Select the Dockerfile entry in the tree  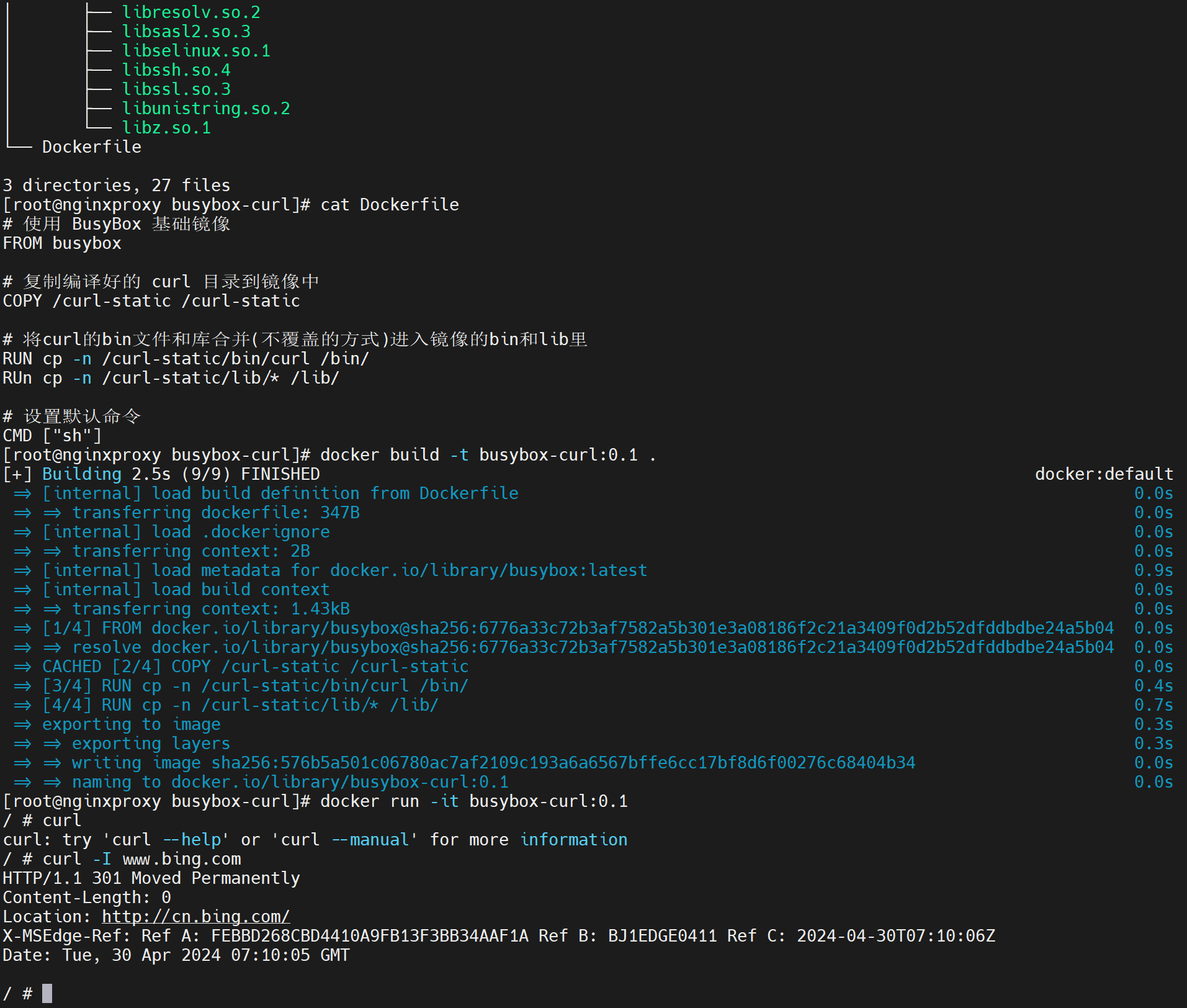pyautogui.click(x=92, y=147)
